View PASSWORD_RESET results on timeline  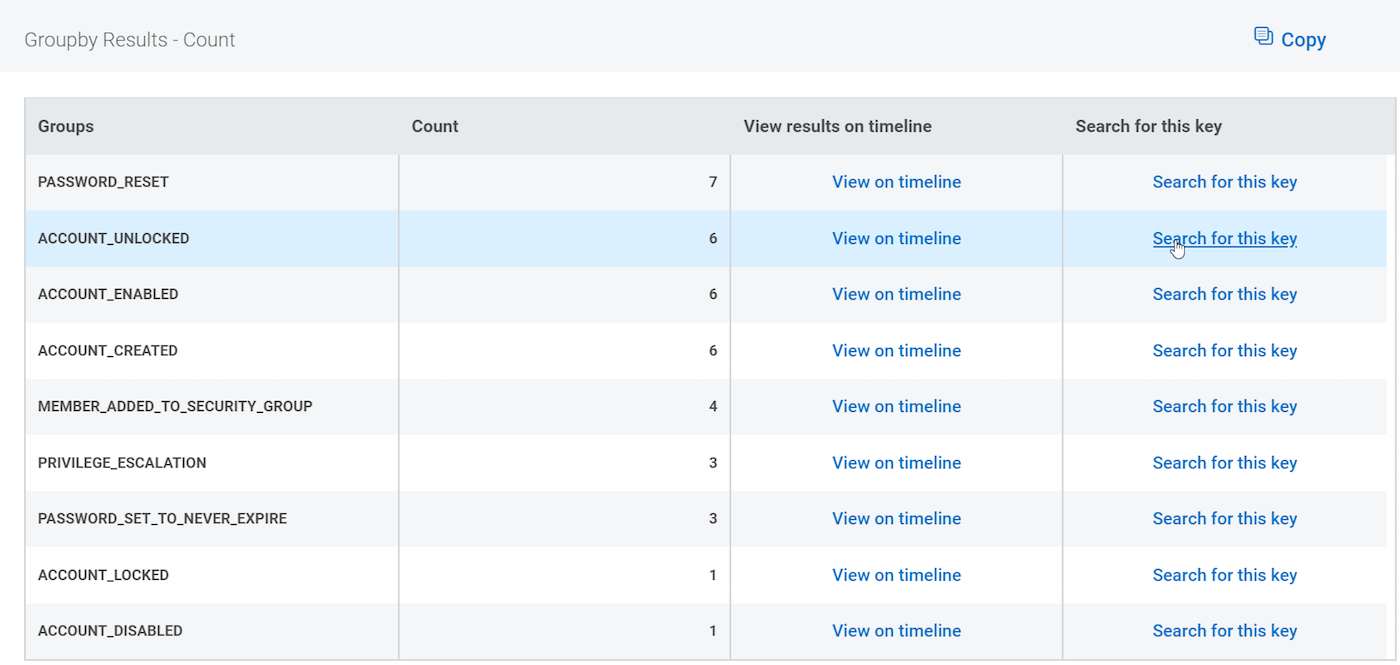pos(896,182)
